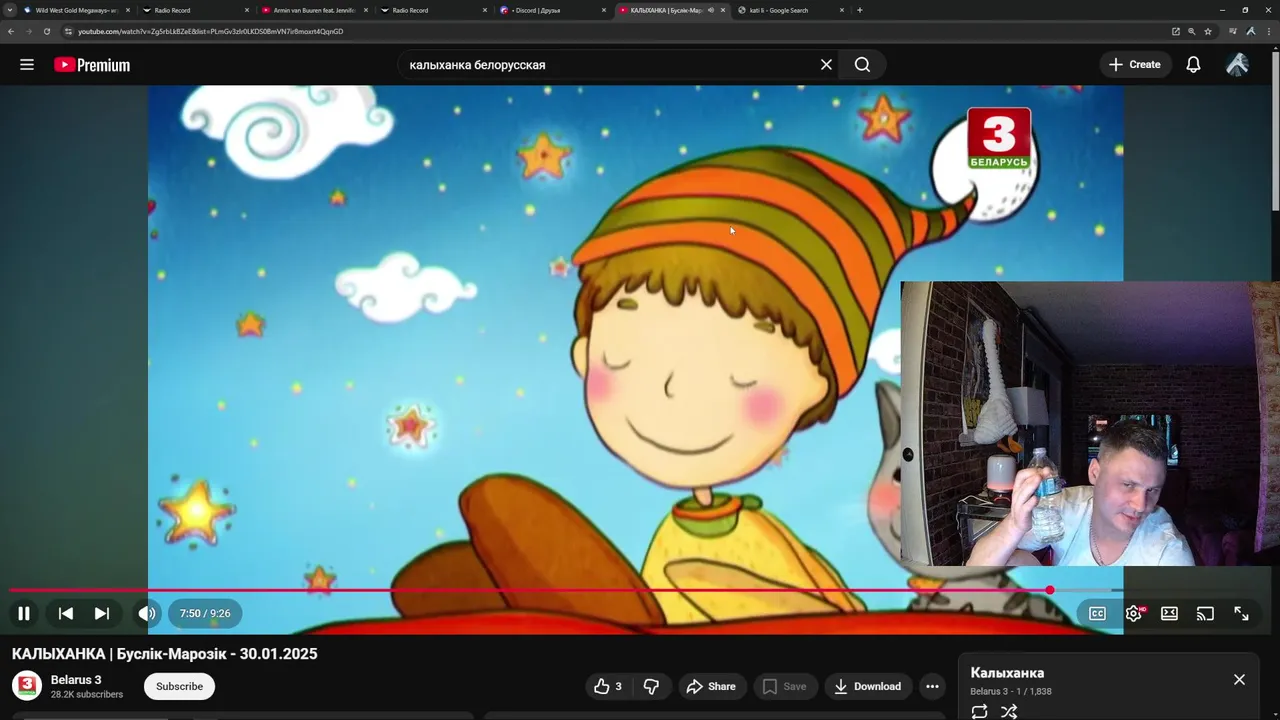This screenshot has width=1280, height=720.
Task: Open player settings gear
Action: point(1133,614)
